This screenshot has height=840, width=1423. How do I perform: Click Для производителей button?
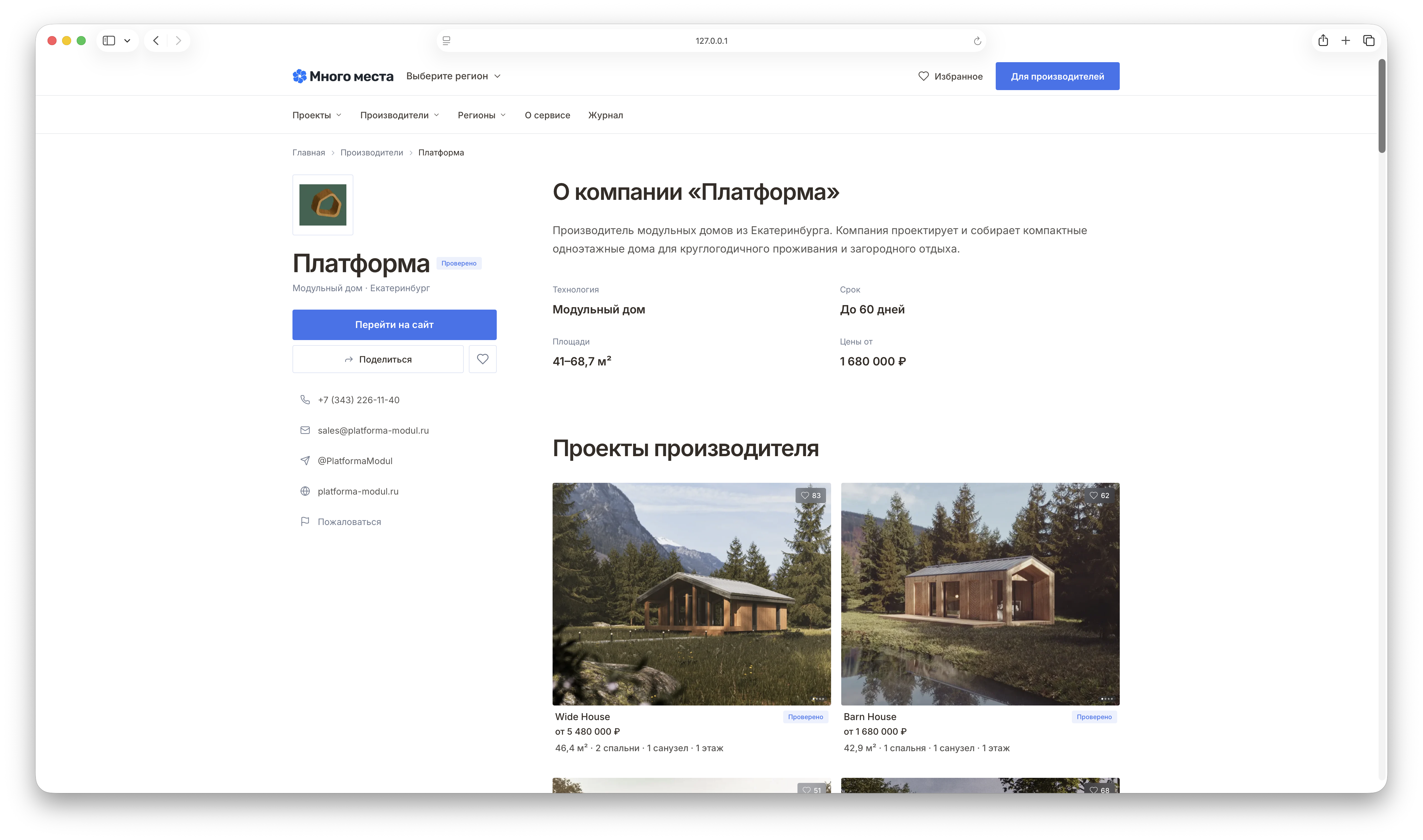[1057, 76]
